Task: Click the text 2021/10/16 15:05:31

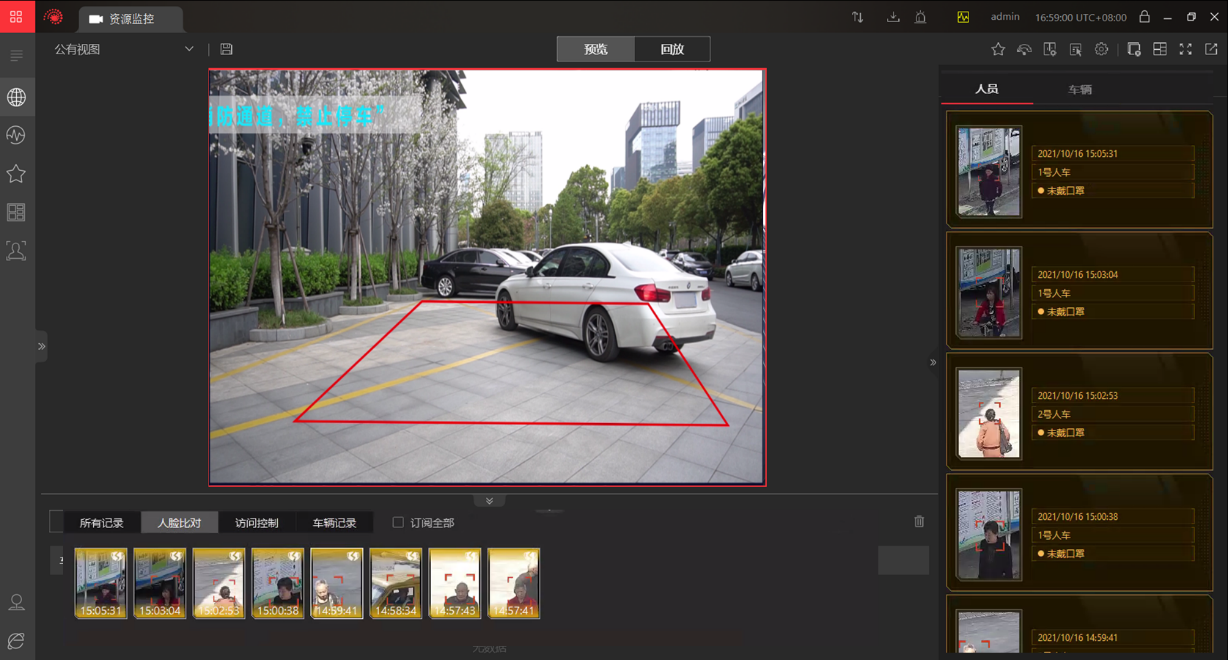Action: click(x=1078, y=154)
